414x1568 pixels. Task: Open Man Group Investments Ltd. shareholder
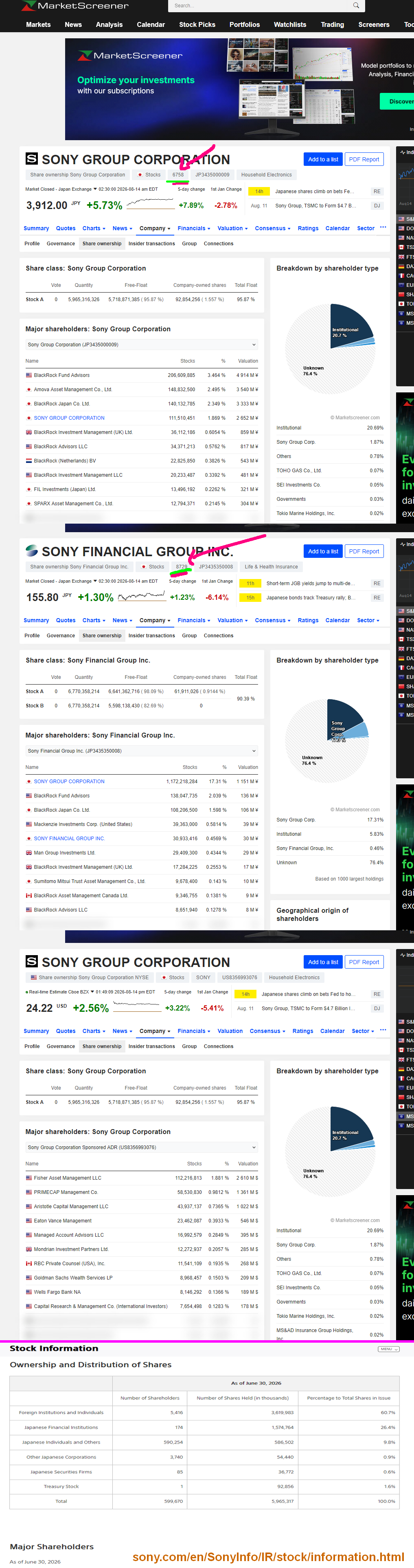pos(64,853)
